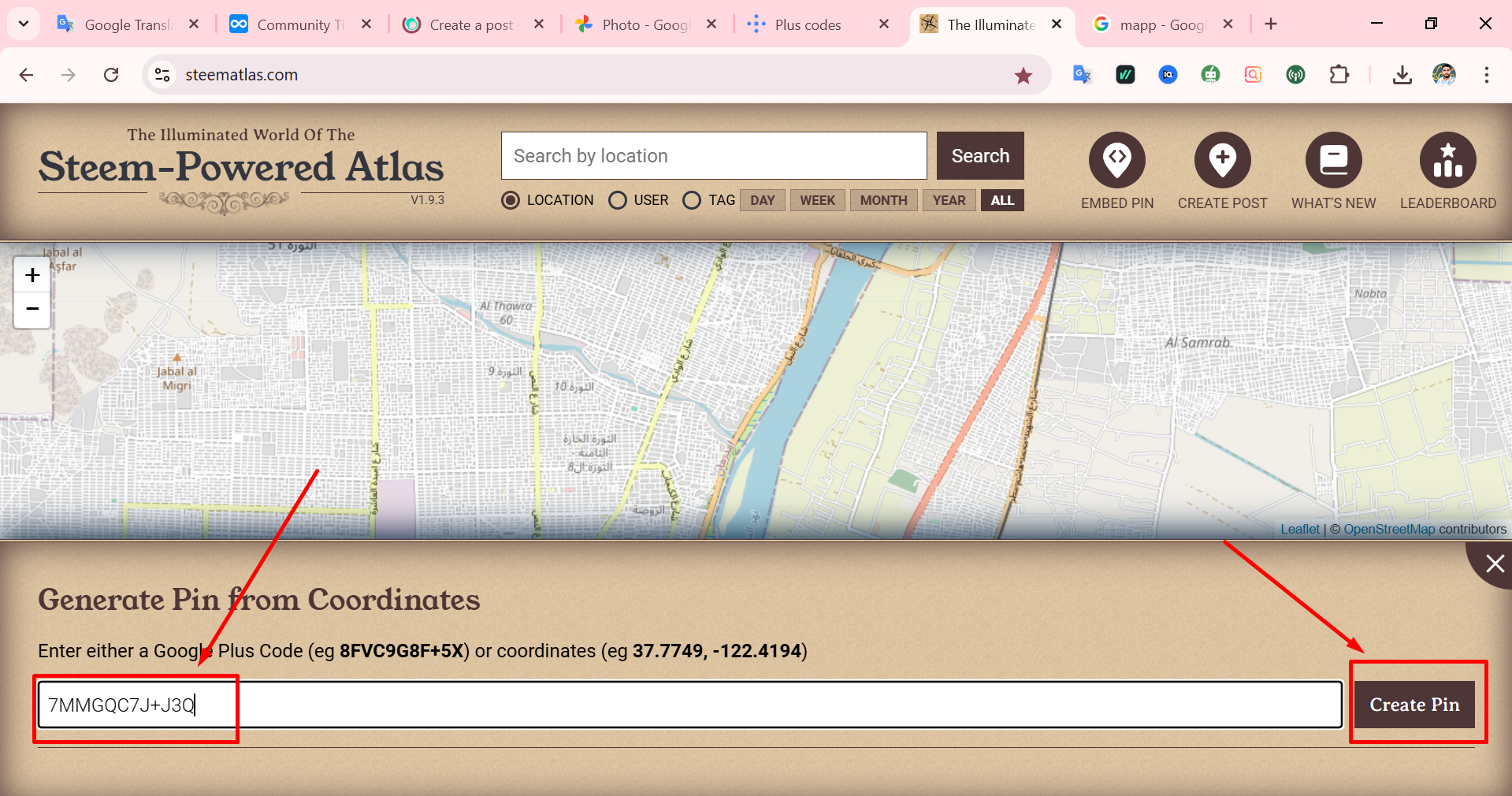Click the Steem-Powered Atlas logo title
The image size is (1512, 796).
coord(241,167)
